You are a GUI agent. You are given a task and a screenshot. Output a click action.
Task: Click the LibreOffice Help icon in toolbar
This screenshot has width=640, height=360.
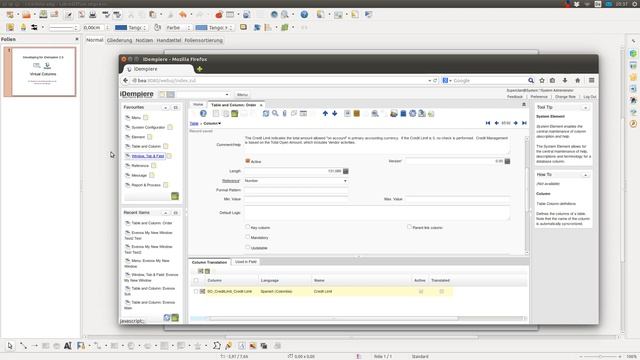304,14
